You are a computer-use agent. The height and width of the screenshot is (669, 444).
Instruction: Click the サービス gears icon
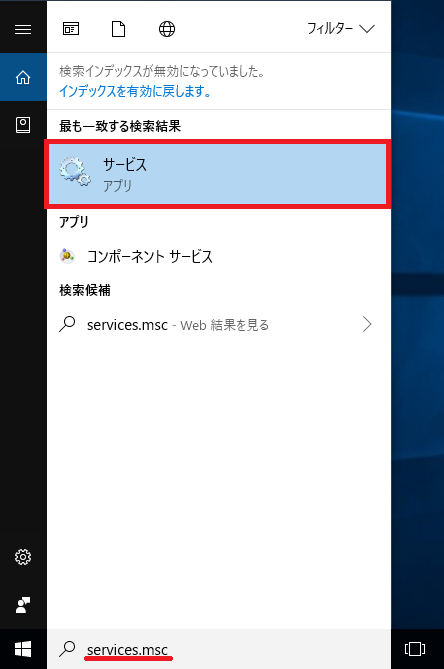75,172
